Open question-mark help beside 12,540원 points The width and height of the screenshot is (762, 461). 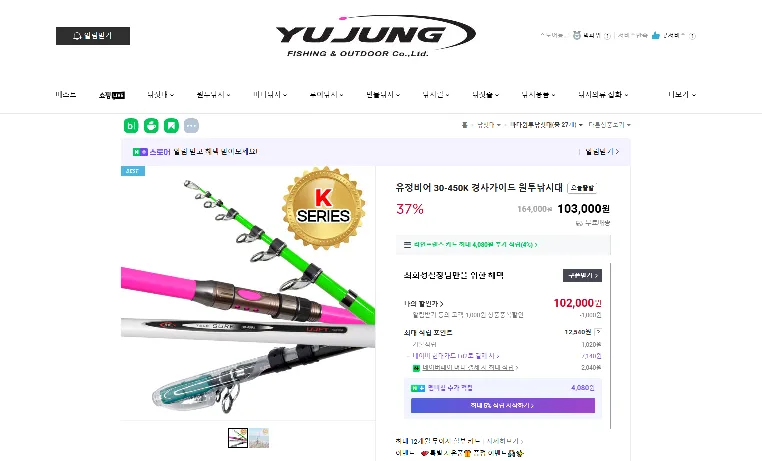[x=598, y=332]
